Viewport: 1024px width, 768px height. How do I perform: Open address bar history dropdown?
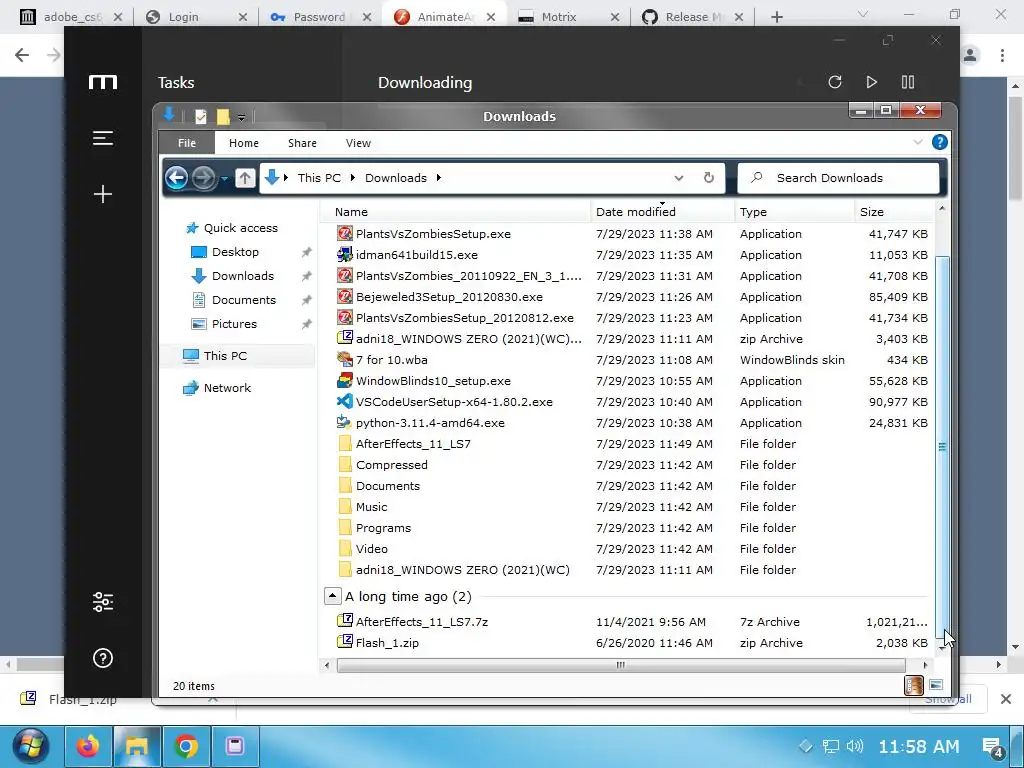(679, 178)
